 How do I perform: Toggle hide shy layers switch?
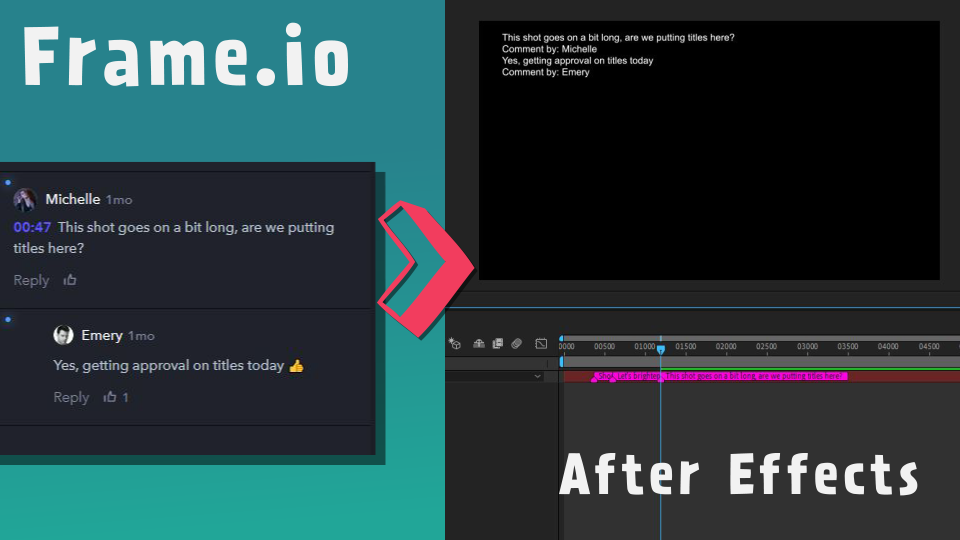coord(479,343)
